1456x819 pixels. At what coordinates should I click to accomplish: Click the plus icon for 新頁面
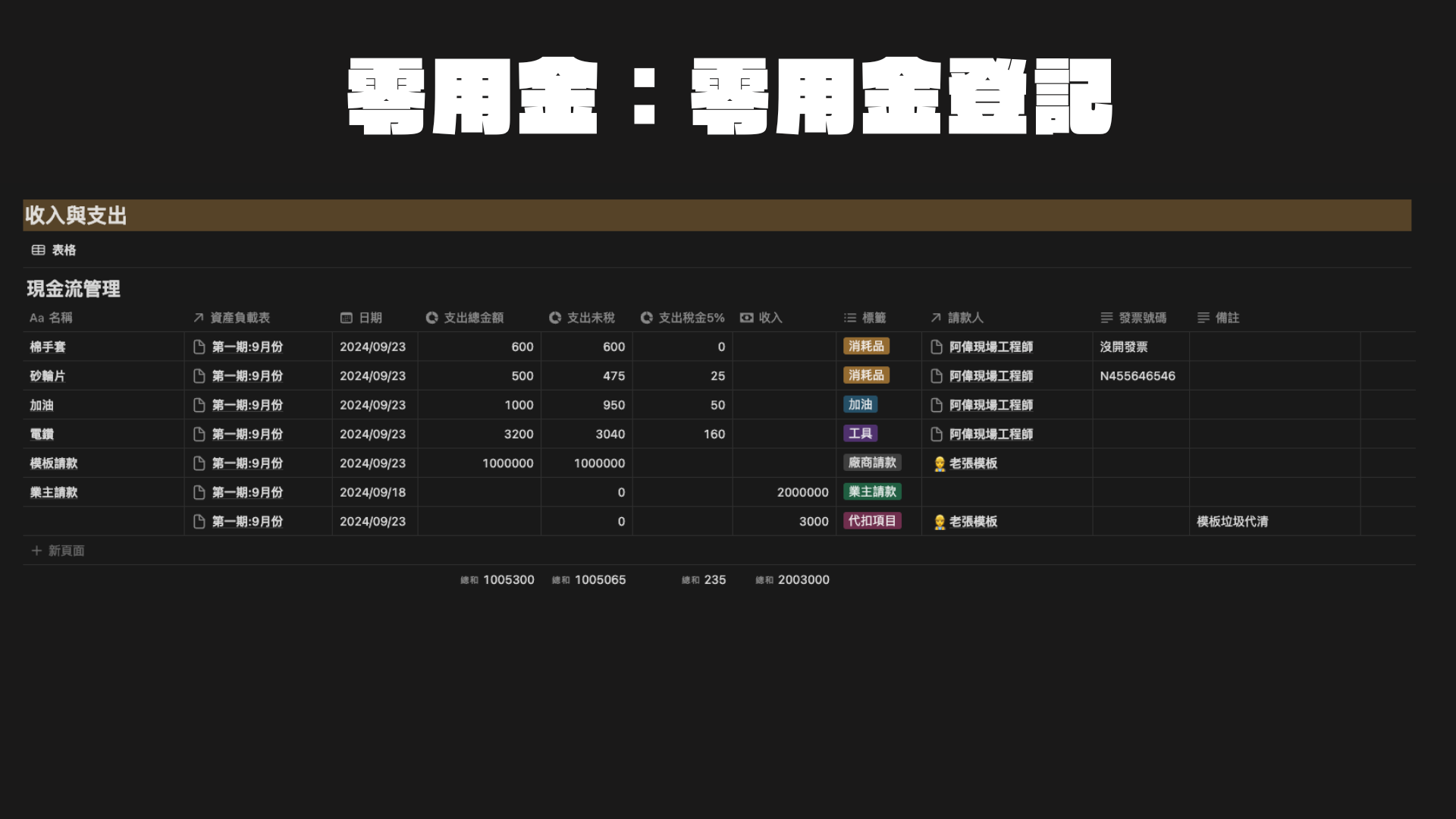point(36,551)
